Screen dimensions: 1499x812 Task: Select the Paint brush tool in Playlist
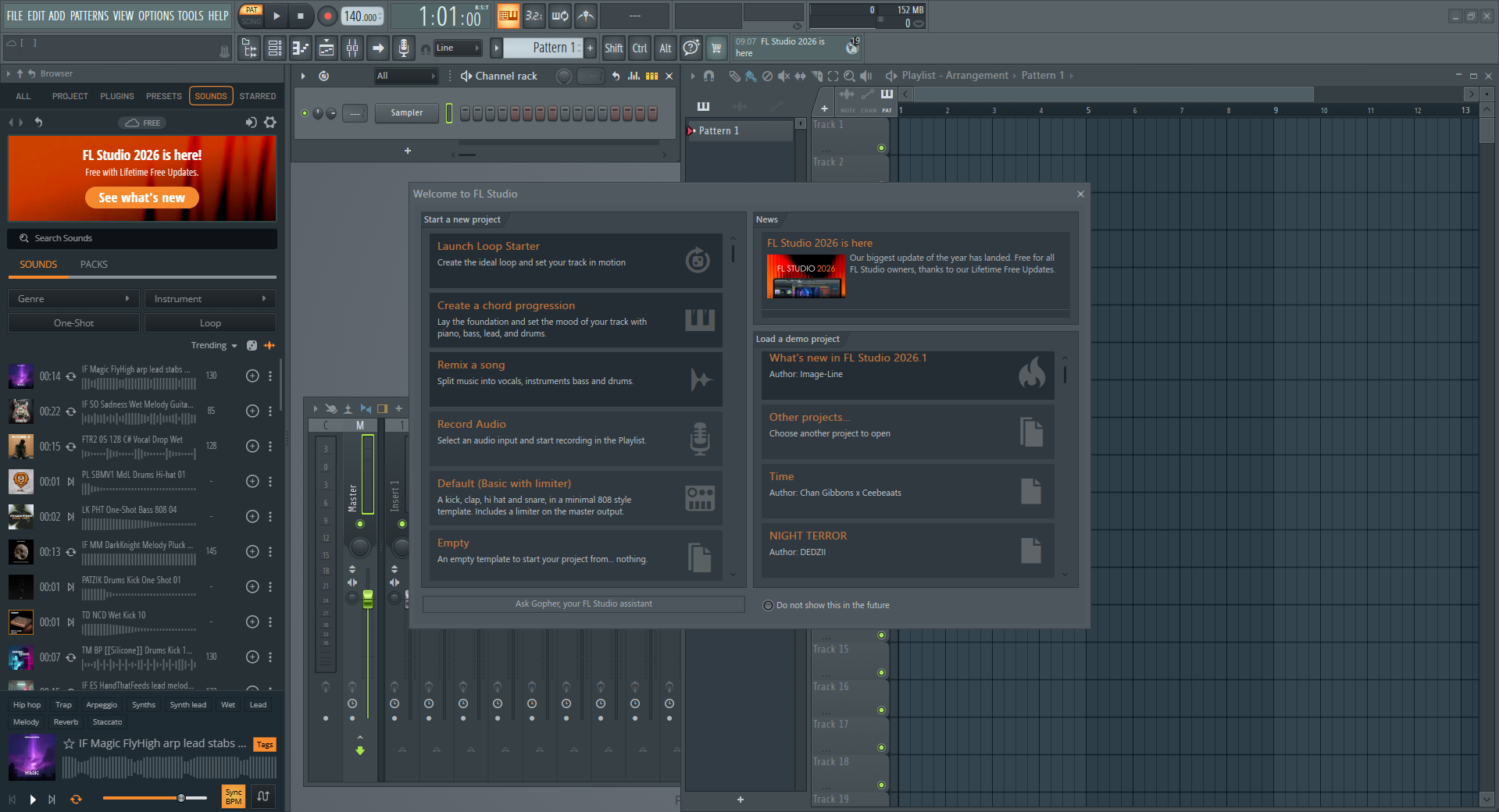(751, 76)
